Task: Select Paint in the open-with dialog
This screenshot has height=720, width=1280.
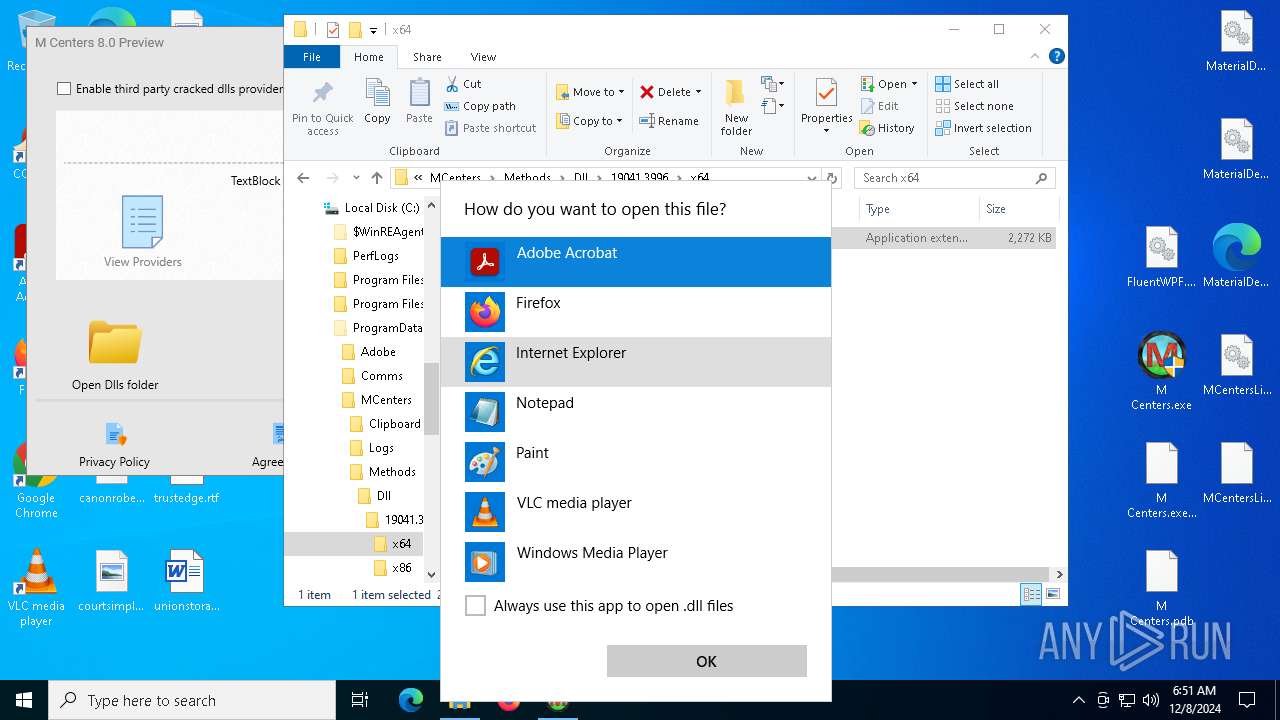Action: pos(636,462)
